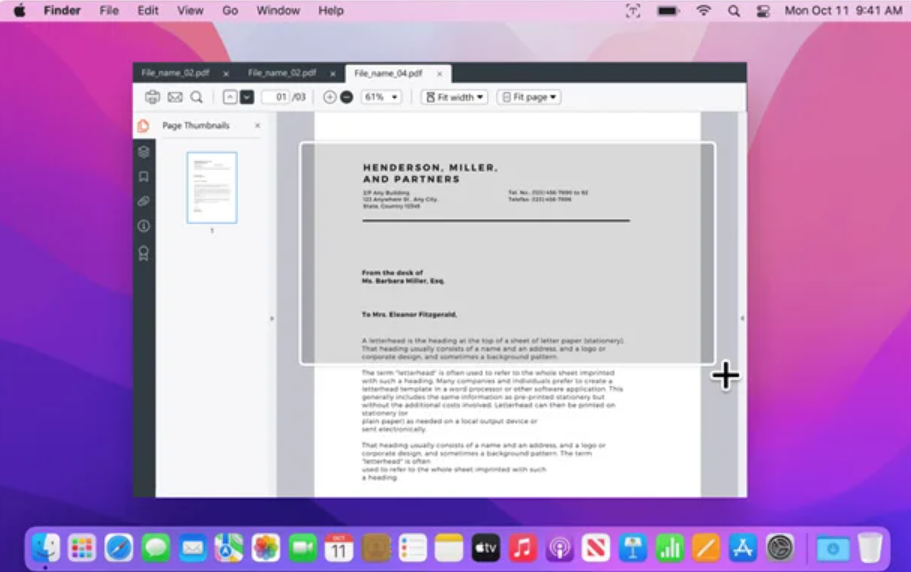Viewport: 911px width, 572px height.
Task: Email the PDF with the envelope icon
Action: [x=175, y=97]
